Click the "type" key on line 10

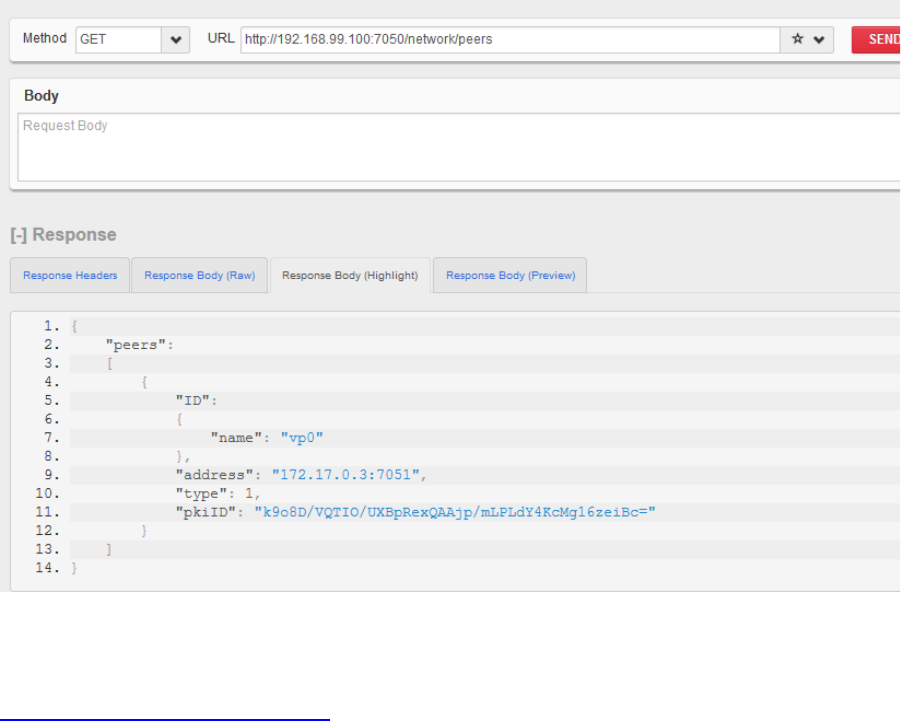tap(201, 493)
